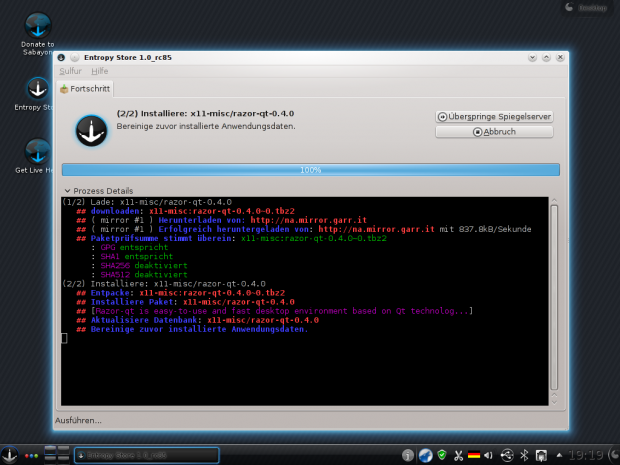Maximize the Entropy Store window
620x465 pixels.
(x=546, y=58)
